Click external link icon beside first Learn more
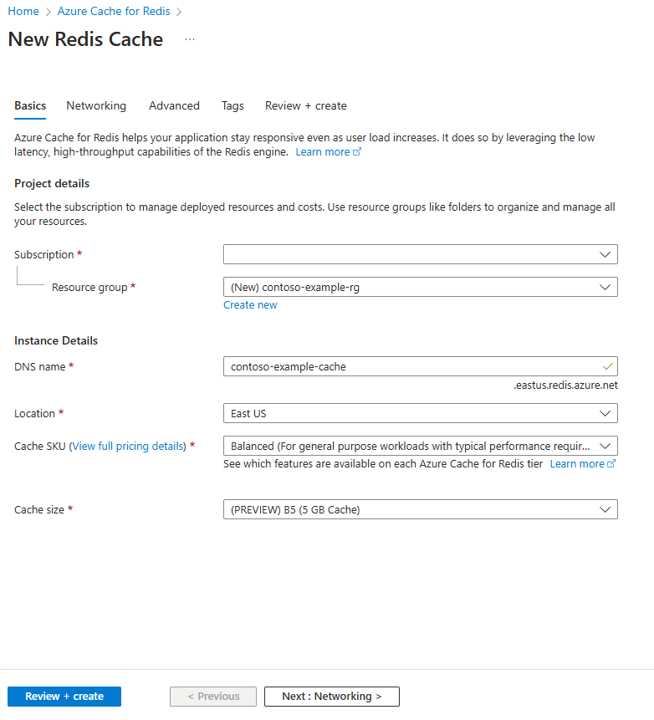The height and width of the screenshot is (720, 654). 357,152
